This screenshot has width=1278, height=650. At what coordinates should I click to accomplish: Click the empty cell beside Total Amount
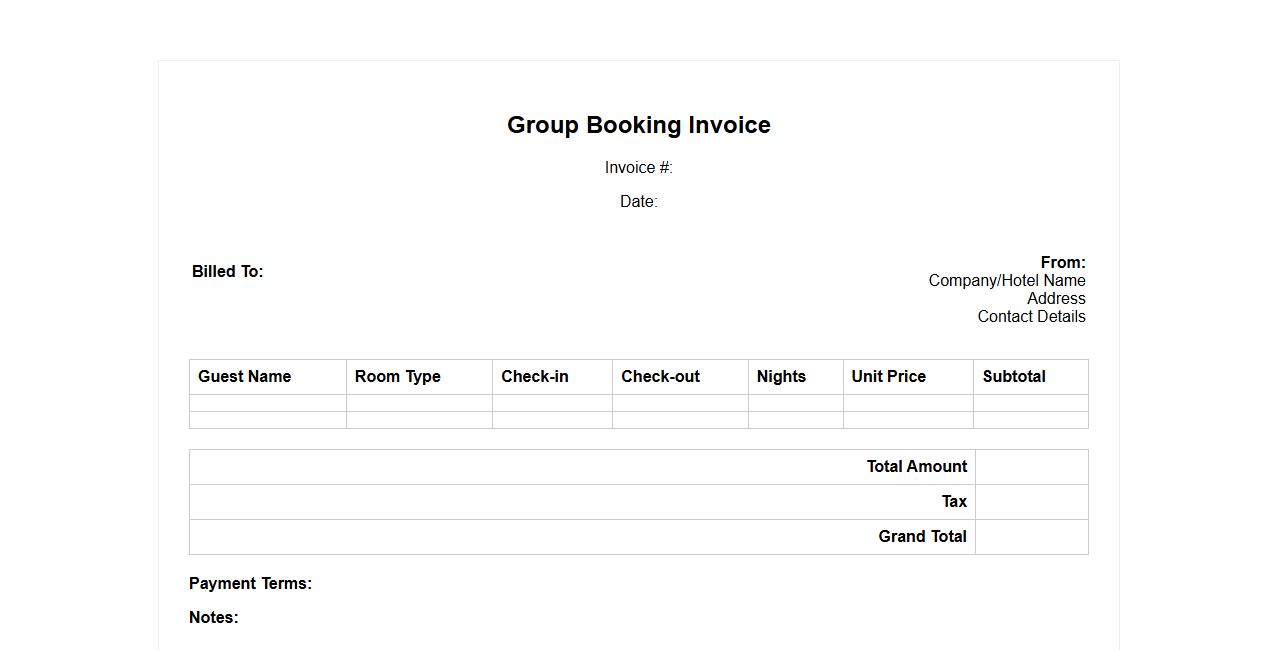1031,467
